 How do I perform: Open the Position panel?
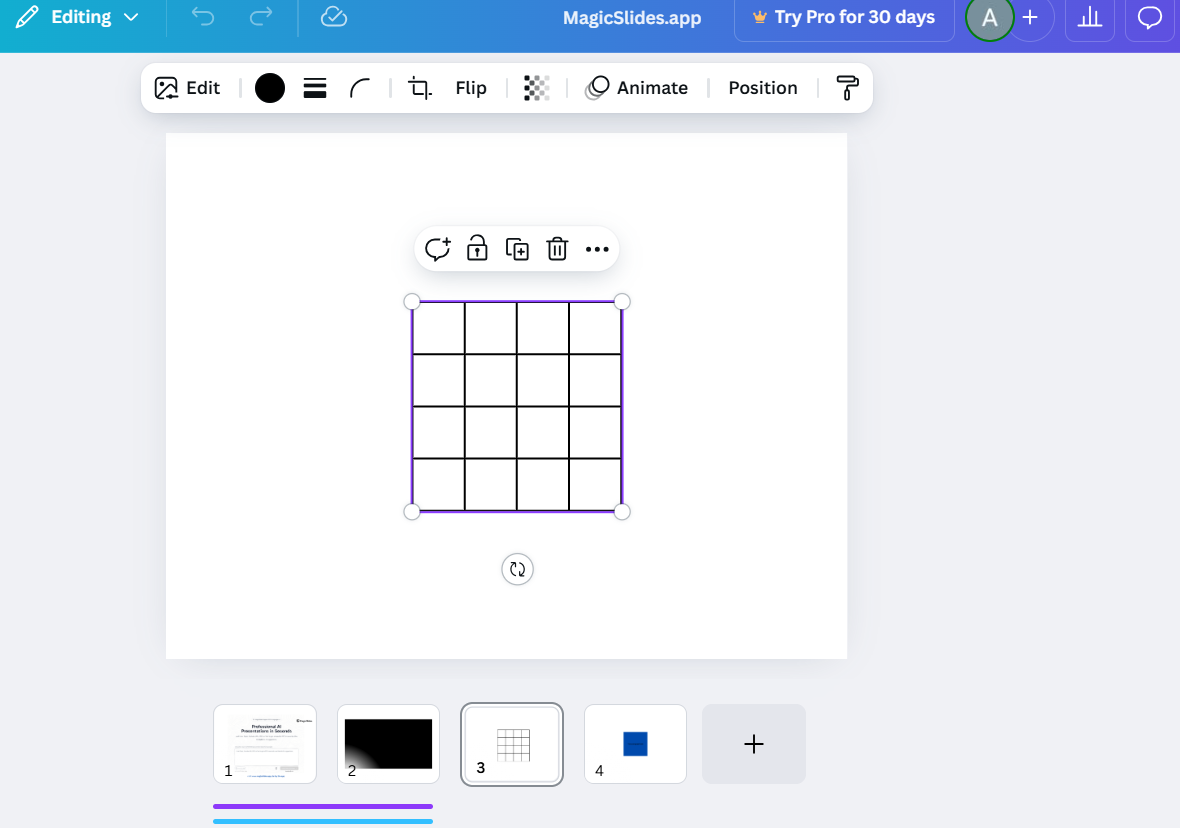(x=763, y=88)
